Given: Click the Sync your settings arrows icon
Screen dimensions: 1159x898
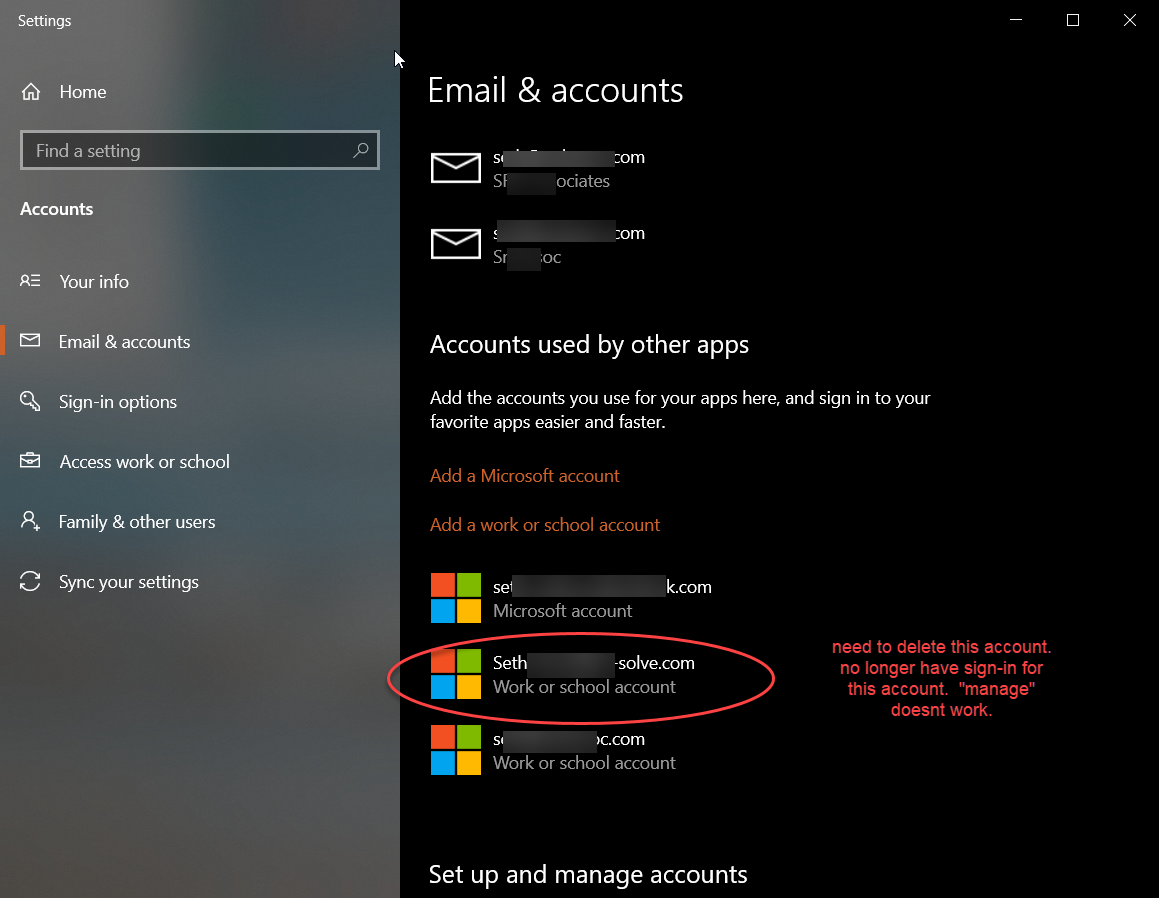Looking at the screenshot, I should (x=30, y=581).
